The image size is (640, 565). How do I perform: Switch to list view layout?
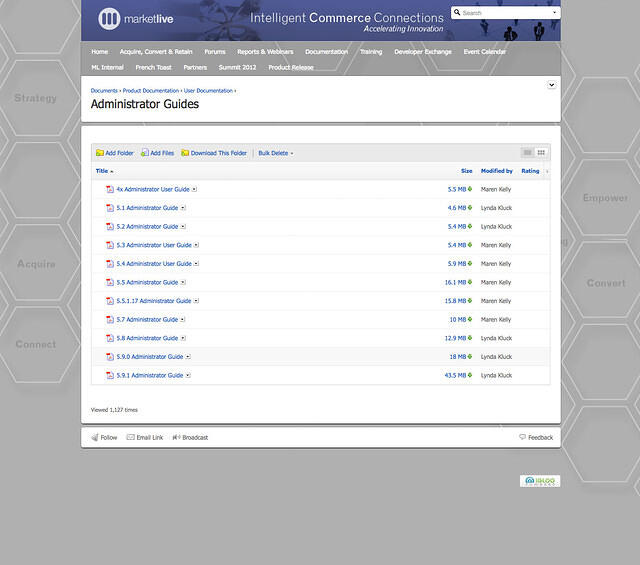point(527,153)
